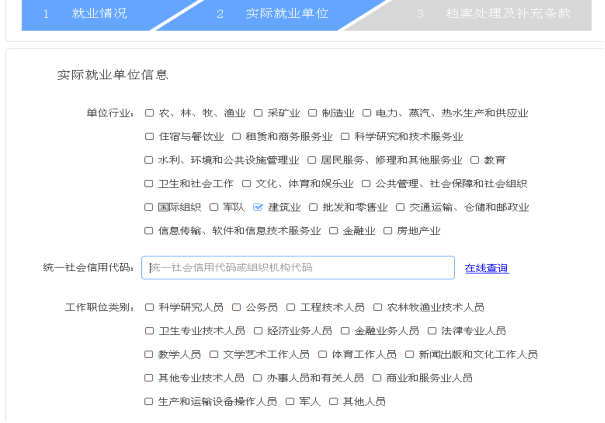This screenshot has width=605, height=423.
Task: Open the 在线查询 link
Action: click(487, 268)
